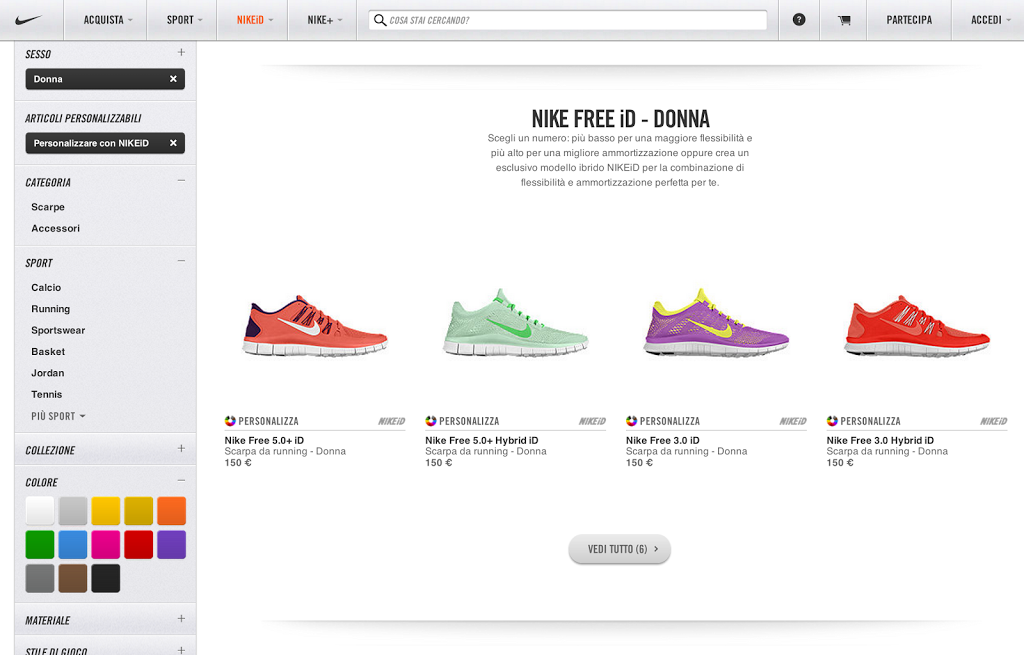Screen dimensions: 1024x655
Task: Filter by Basket sport
Action: tap(48, 351)
